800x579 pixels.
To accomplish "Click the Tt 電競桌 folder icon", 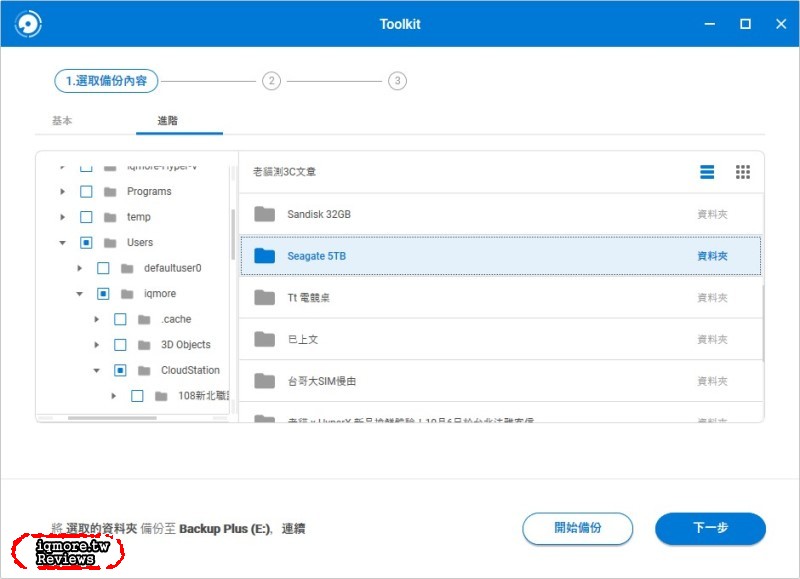I will (264, 297).
